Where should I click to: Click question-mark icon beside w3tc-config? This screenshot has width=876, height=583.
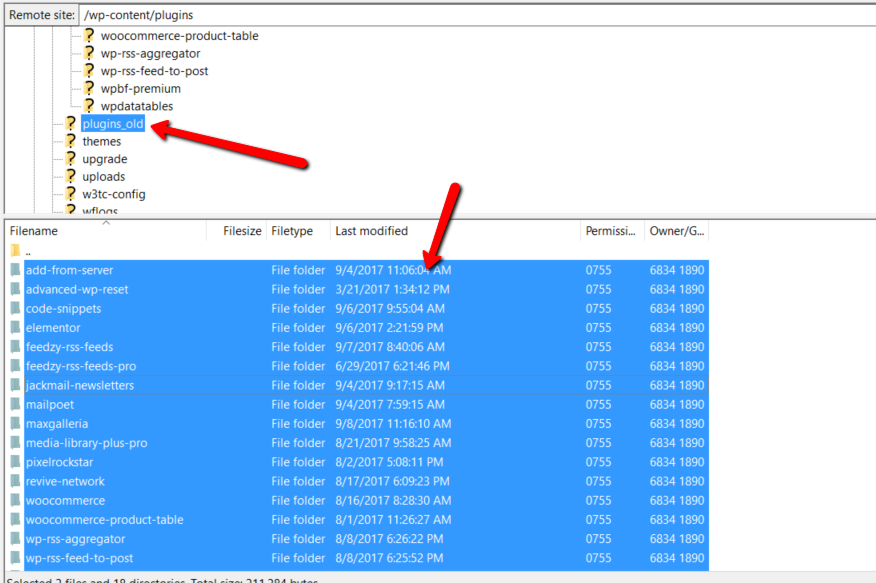(x=70, y=194)
